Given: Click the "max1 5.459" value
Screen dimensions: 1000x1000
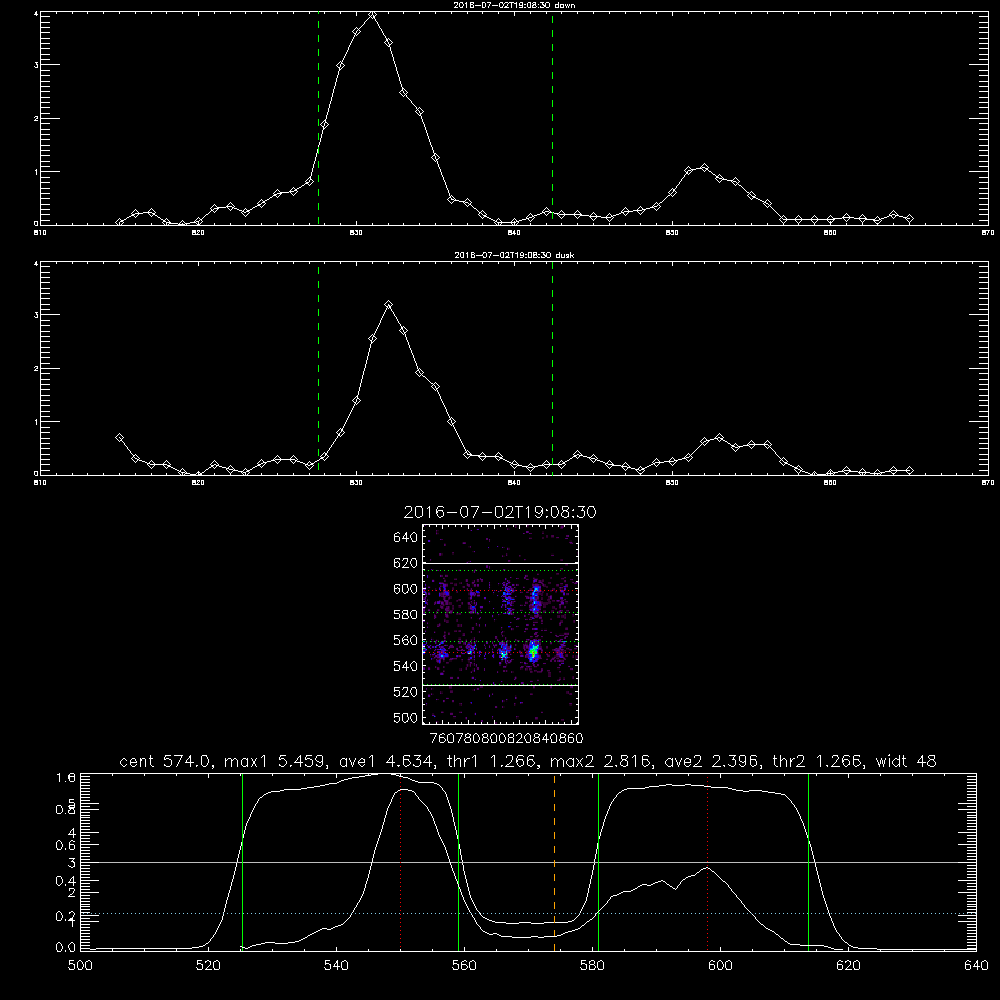Looking at the screenshot, I should [x=273, y=761].
